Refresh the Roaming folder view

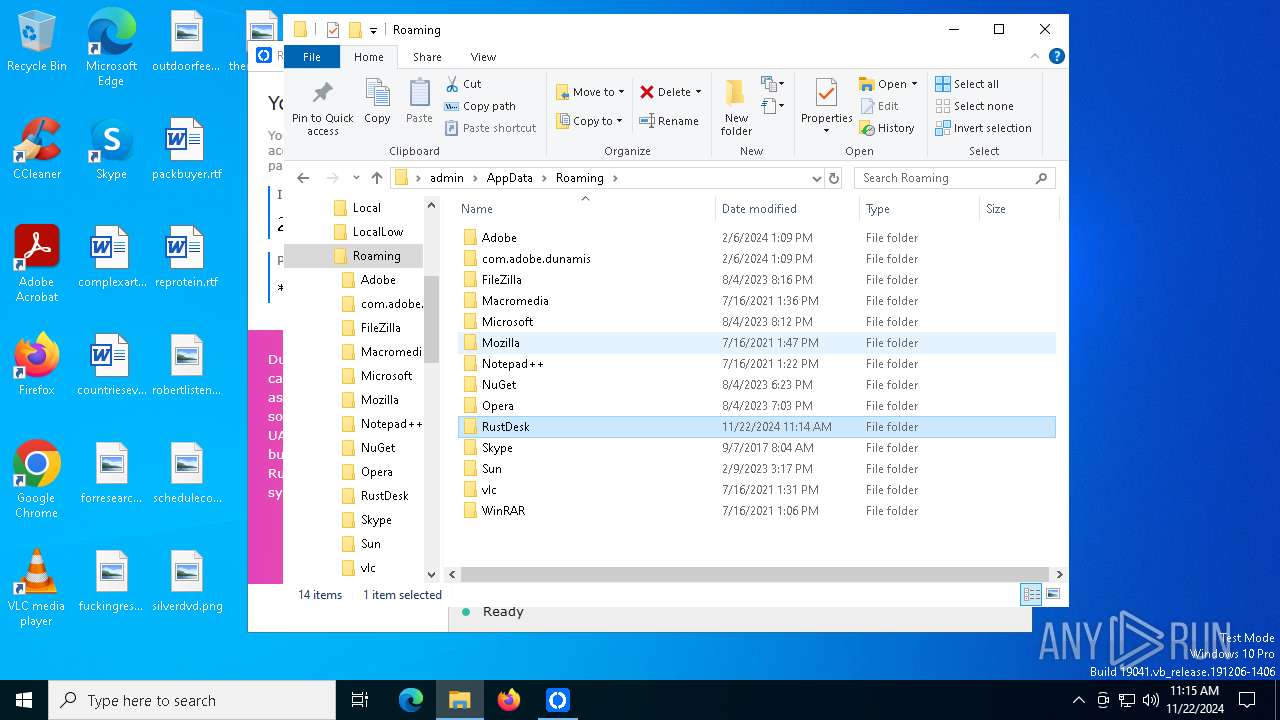(x=834, y=178)
